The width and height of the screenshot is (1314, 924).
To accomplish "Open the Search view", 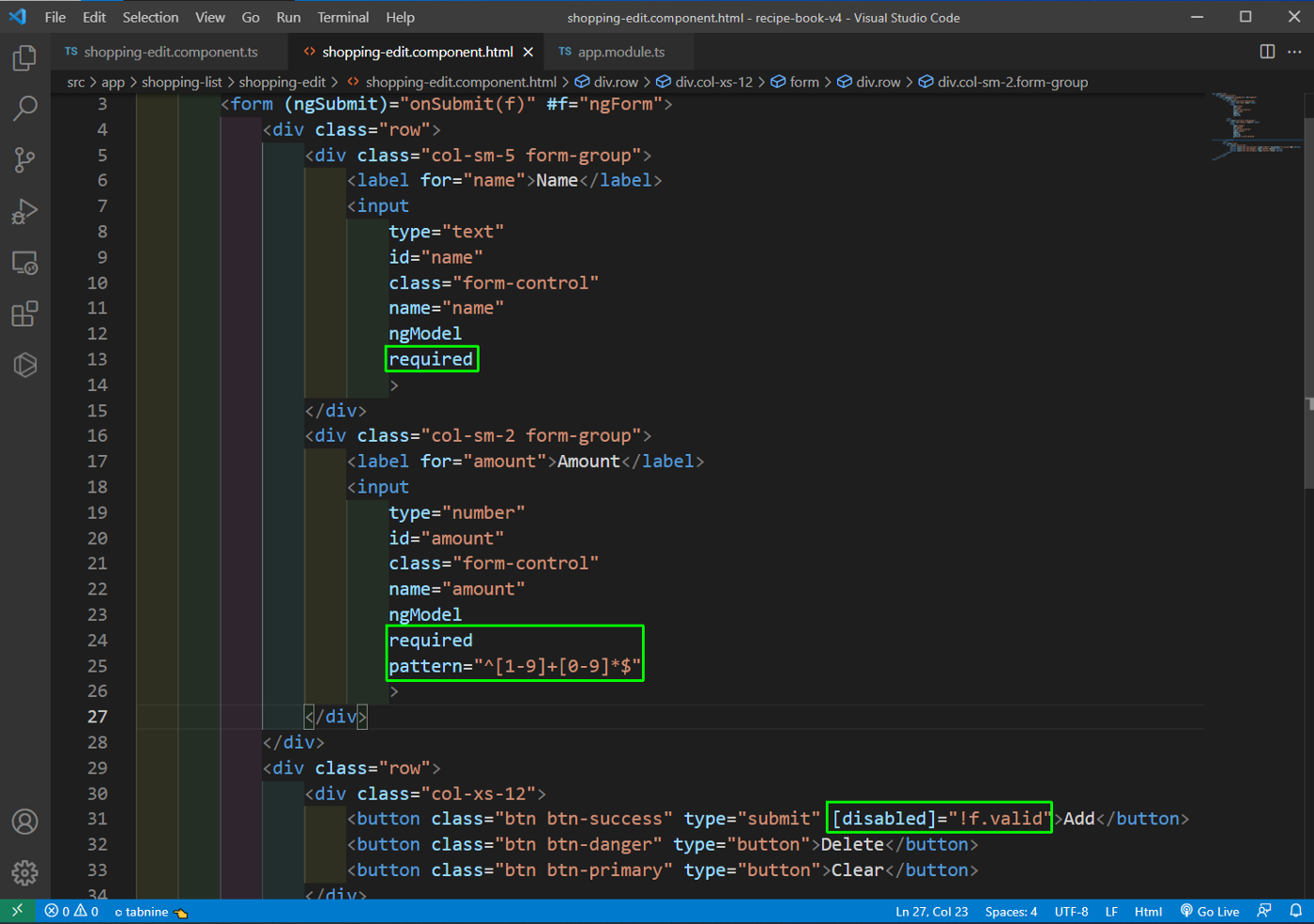I will [x=25, y=109].
